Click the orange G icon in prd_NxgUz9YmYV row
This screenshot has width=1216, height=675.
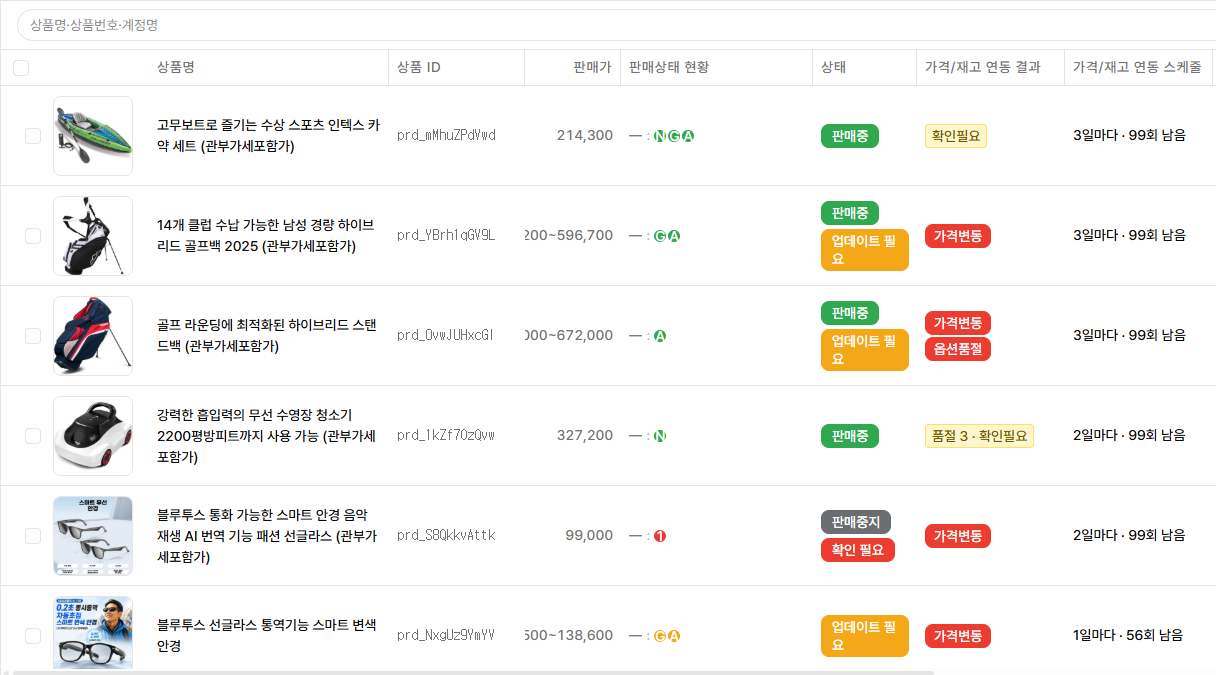pyautogui.click(x=660, y=636)
